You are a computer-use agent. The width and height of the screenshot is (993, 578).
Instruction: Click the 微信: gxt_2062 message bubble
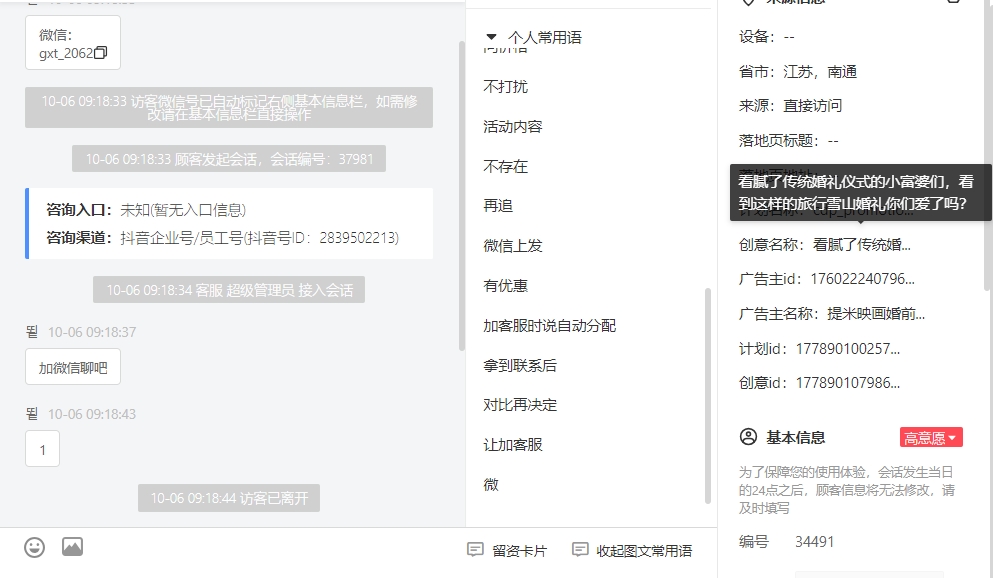click(73, 42)
